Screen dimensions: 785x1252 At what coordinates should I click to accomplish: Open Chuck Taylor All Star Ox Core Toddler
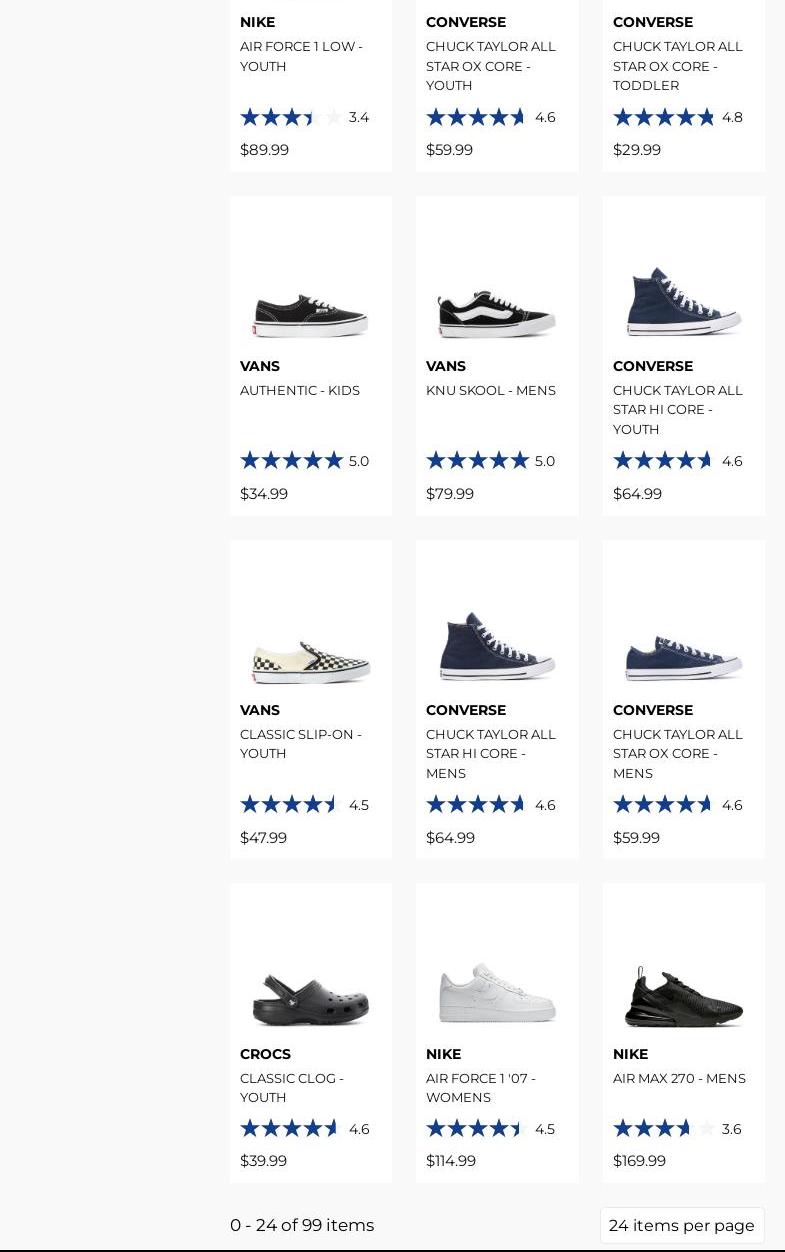(678, 66)
